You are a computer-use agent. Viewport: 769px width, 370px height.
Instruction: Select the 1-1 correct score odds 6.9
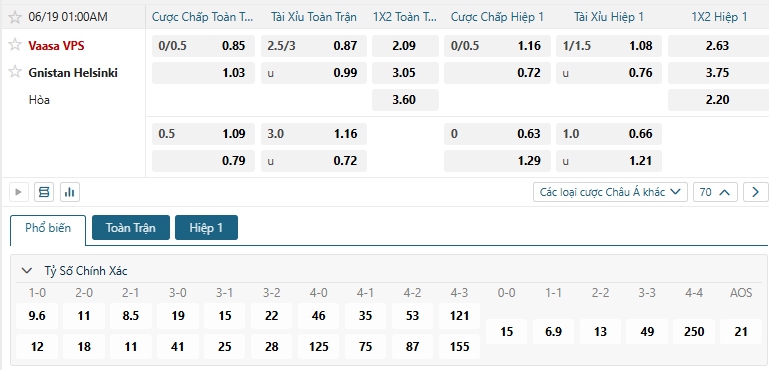[x=553, y=332]
